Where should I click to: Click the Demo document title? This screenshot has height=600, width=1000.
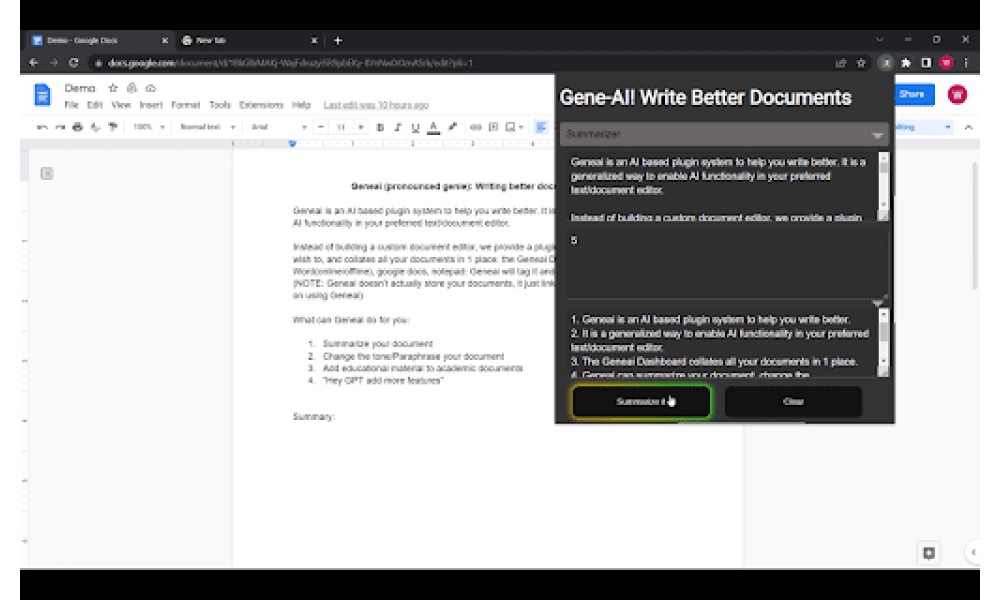click(80, 88)
